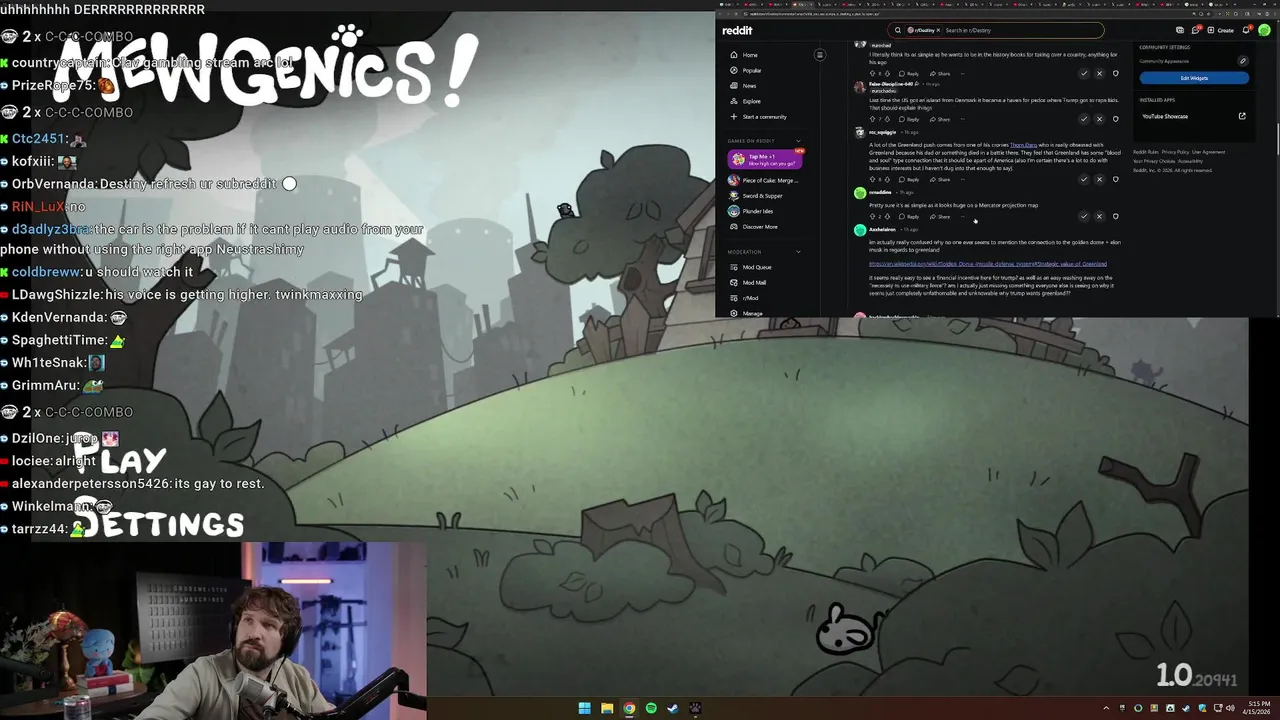
Task: Open Explore in reddit sidebar
Action: (x=751, y=101)
